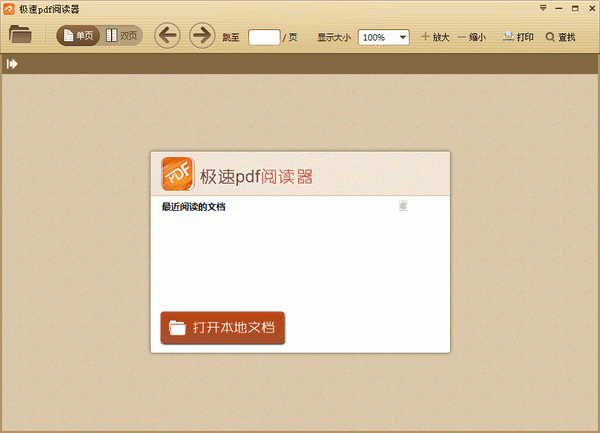The image size is (600, 433).
Task: Clear recent documents with trash icon
Action: coord(403,205)
